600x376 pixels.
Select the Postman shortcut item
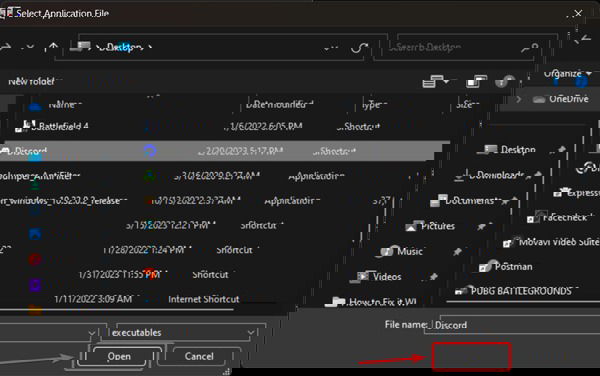[506, 267]
